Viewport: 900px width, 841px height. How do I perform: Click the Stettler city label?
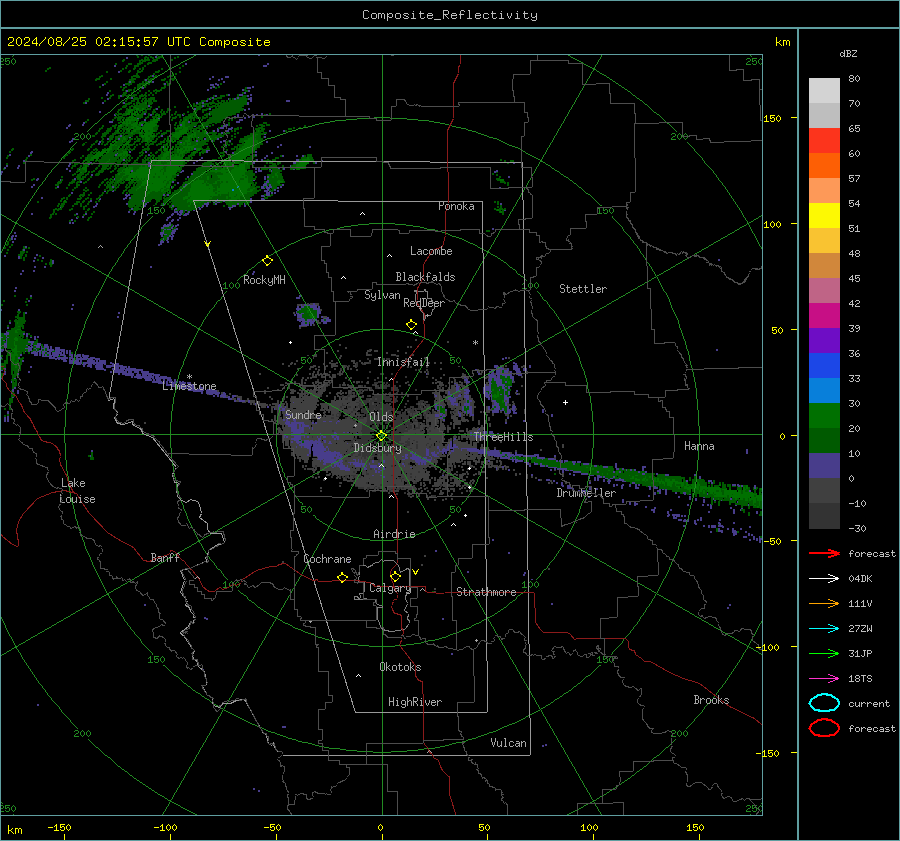(x=583, y=289)
